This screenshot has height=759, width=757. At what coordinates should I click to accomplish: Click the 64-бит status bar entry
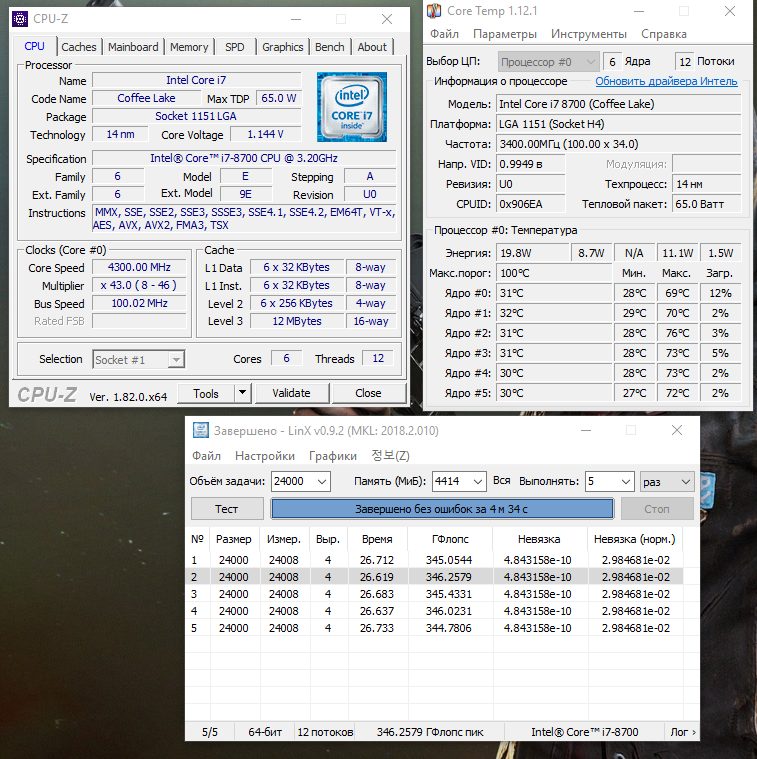[265, 732]
